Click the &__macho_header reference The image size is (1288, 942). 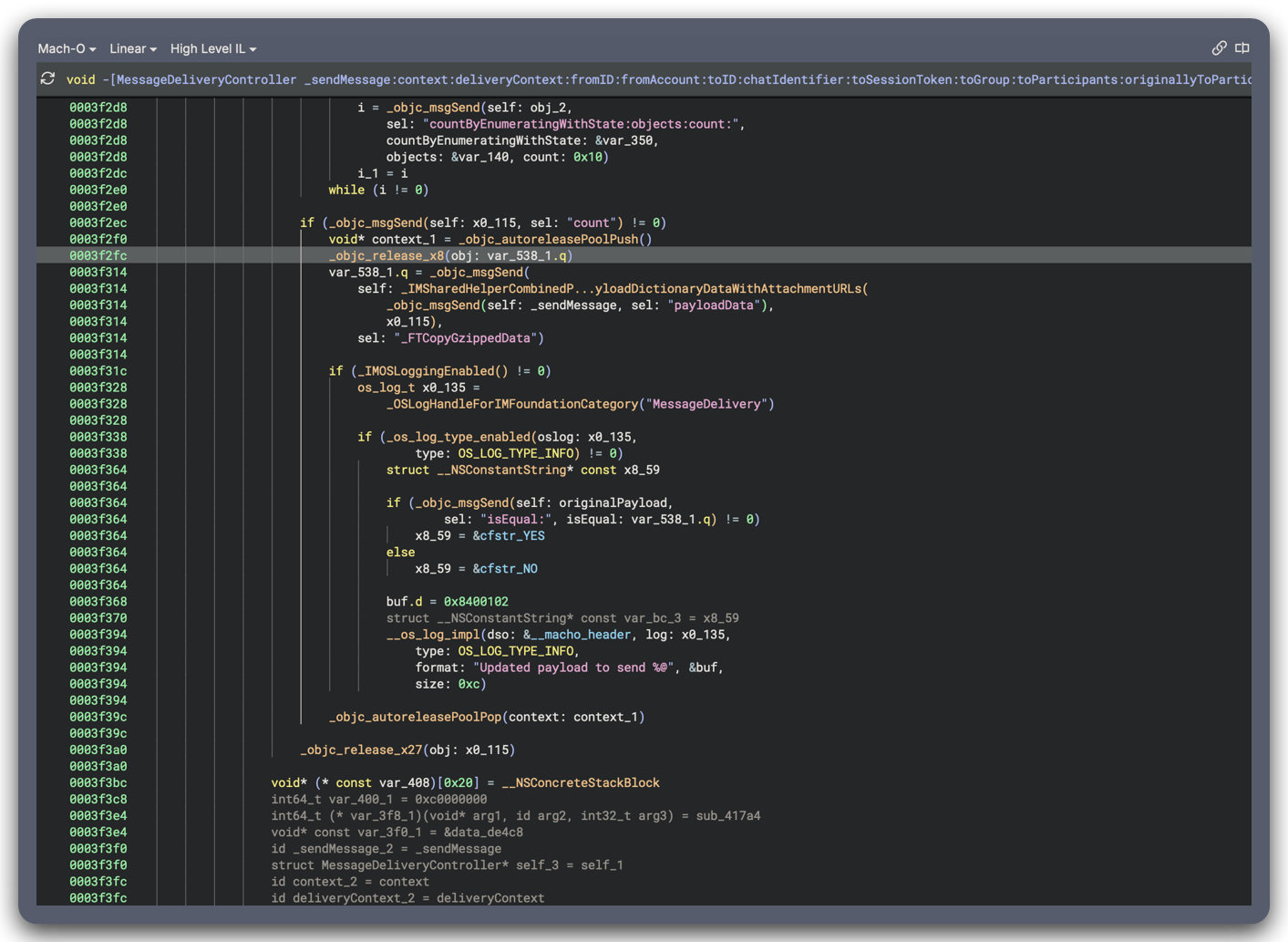pos(577,635)
